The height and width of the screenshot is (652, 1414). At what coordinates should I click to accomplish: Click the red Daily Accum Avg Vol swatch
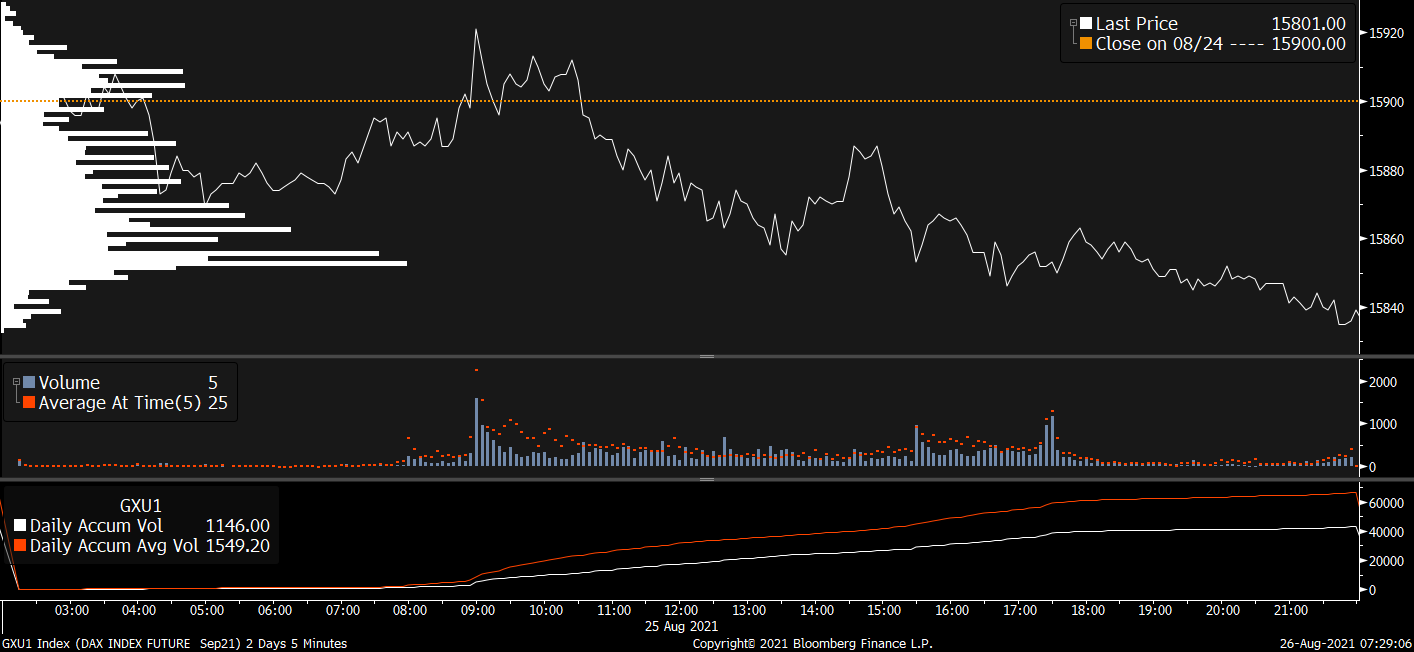click(20, 545)
